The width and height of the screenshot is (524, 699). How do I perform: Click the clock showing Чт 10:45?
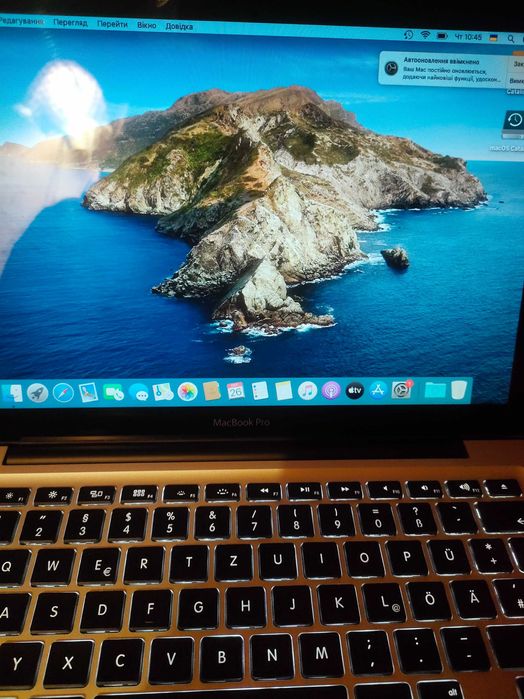pyautogui.click(x=468, y=37)
